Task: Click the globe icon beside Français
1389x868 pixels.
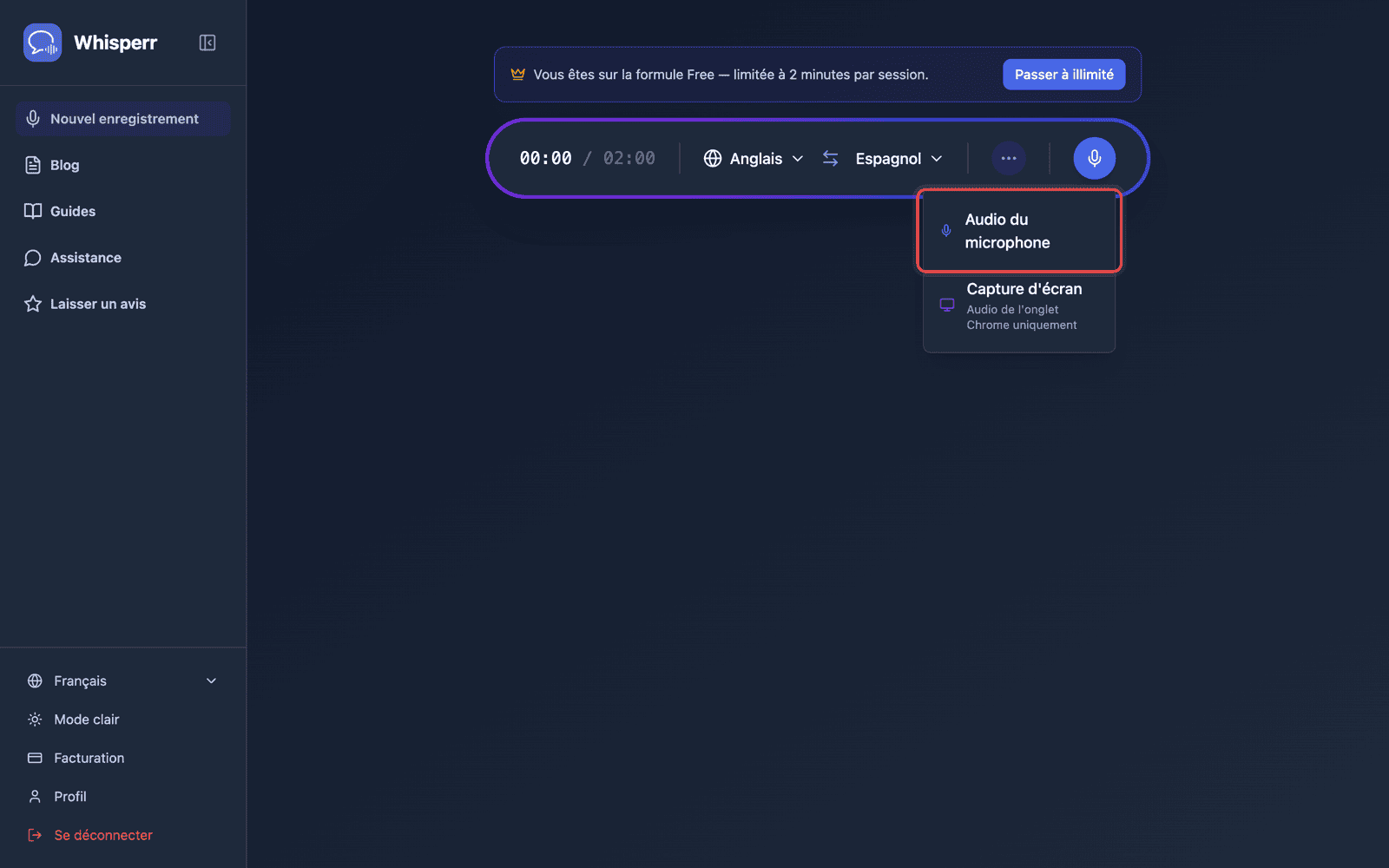Action: pyautogui.click(x=35, y=681)
